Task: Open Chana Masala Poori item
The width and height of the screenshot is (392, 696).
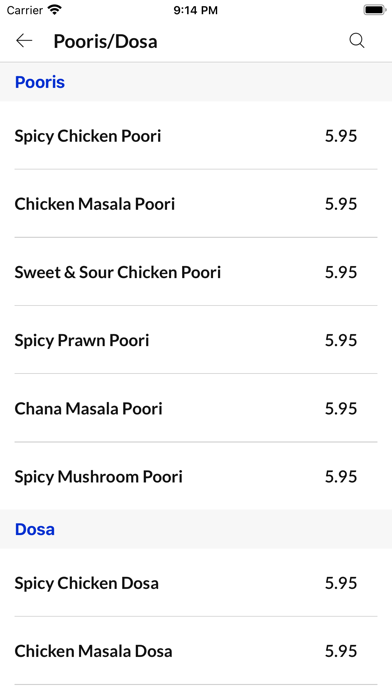Action: click(196, 408)
